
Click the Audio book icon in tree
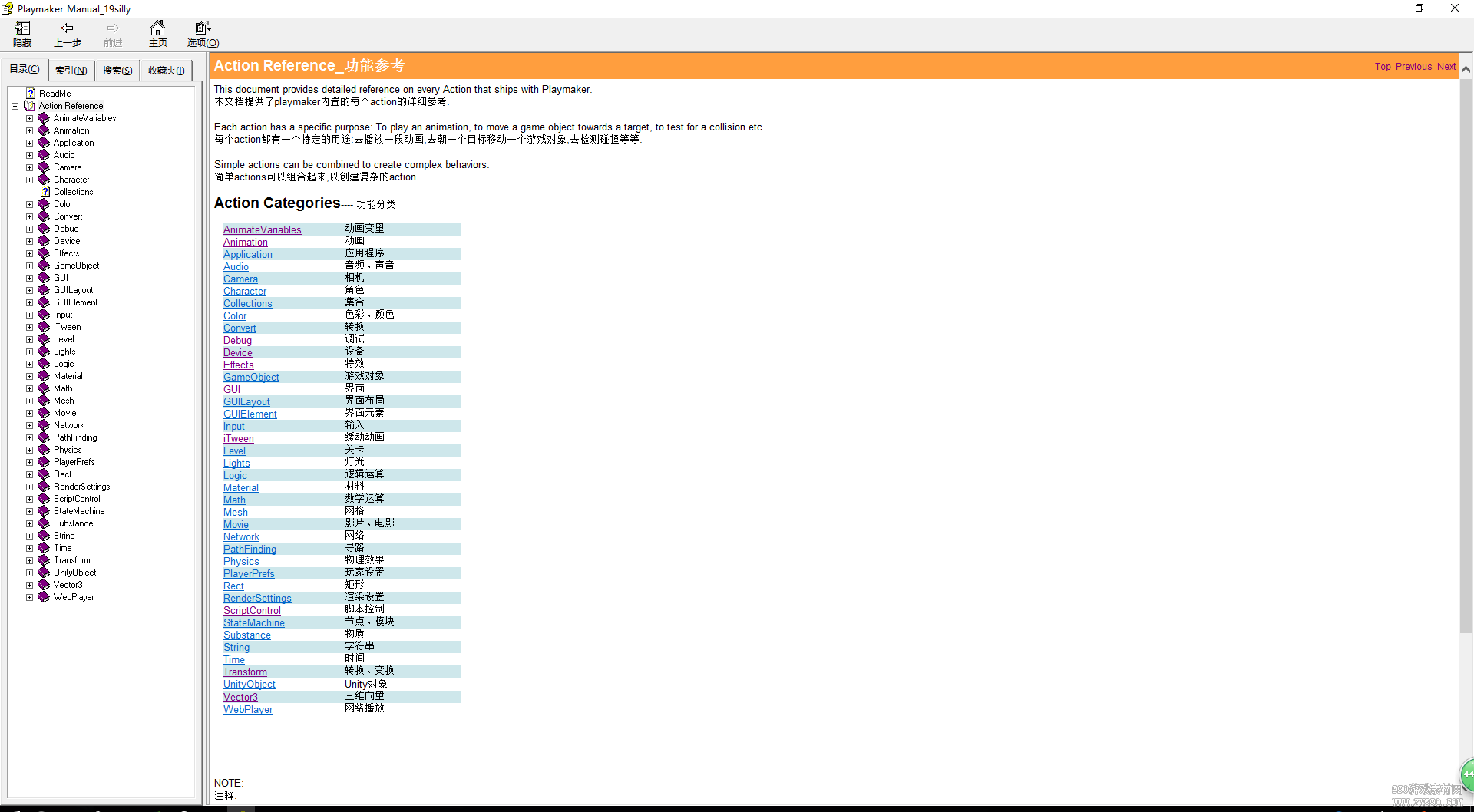tap(44, 155)
